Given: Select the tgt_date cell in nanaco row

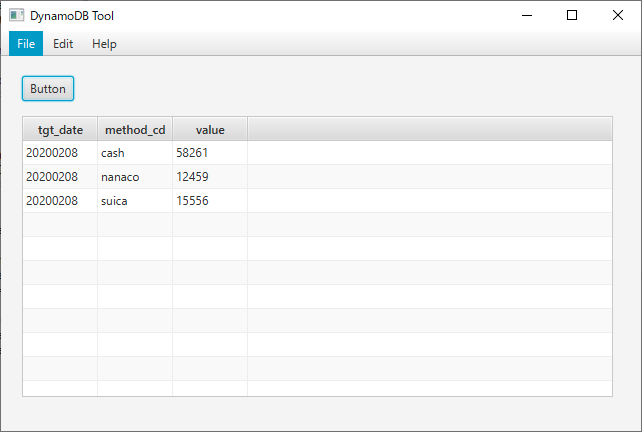Looking at the screenshot, I should [60, 177].
